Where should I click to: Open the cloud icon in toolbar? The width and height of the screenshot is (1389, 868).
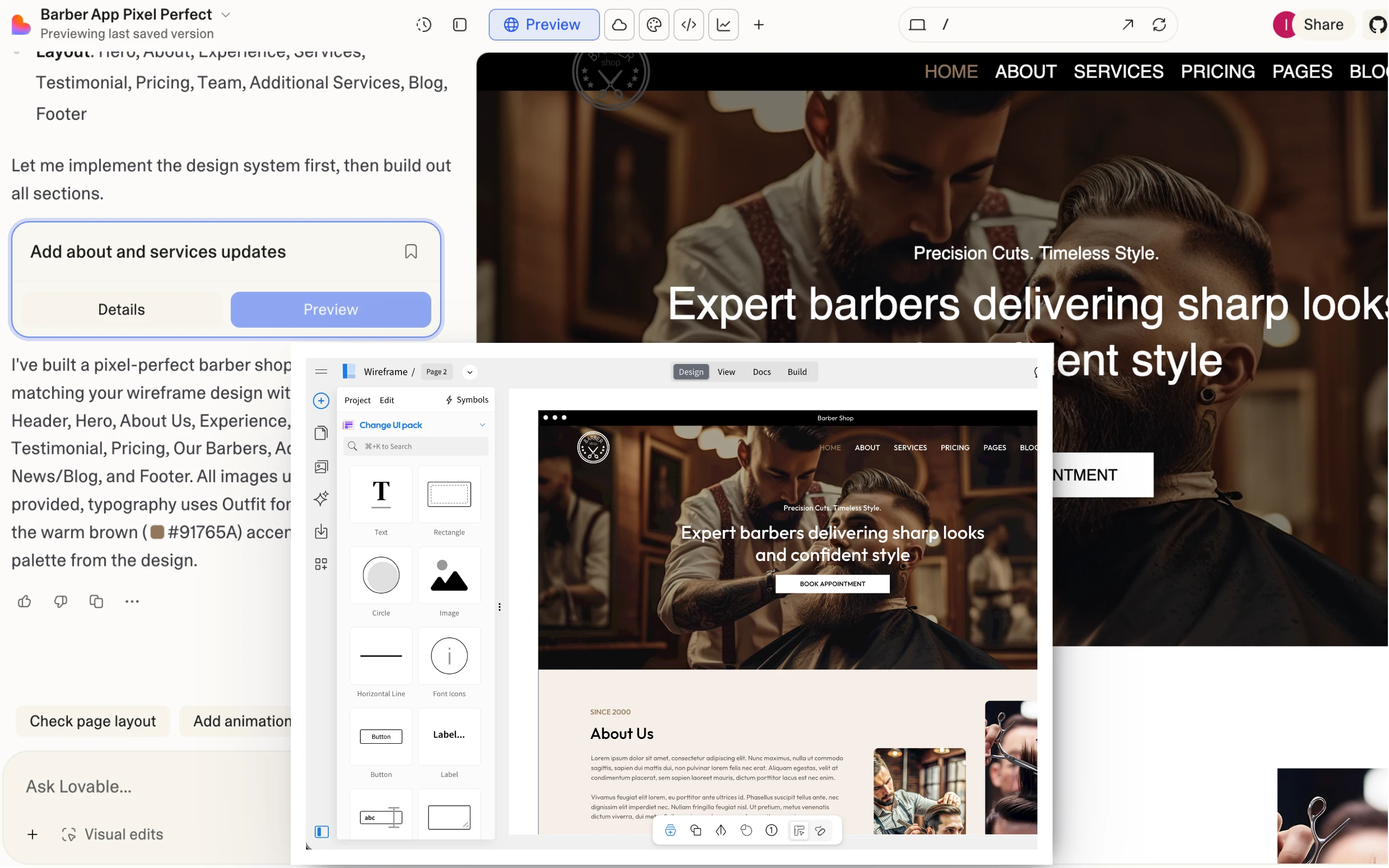coord(619,25)
